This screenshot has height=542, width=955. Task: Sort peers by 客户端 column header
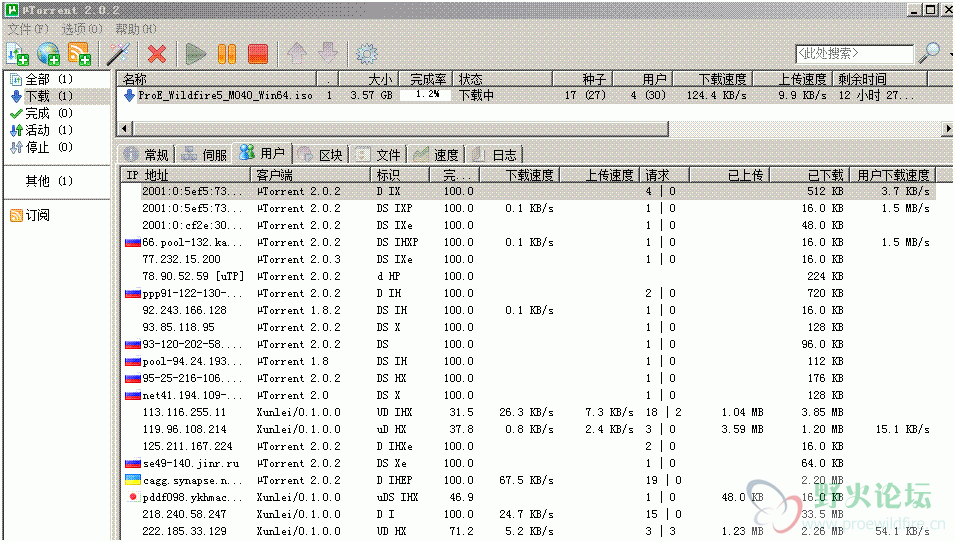[x=310, y=175]
